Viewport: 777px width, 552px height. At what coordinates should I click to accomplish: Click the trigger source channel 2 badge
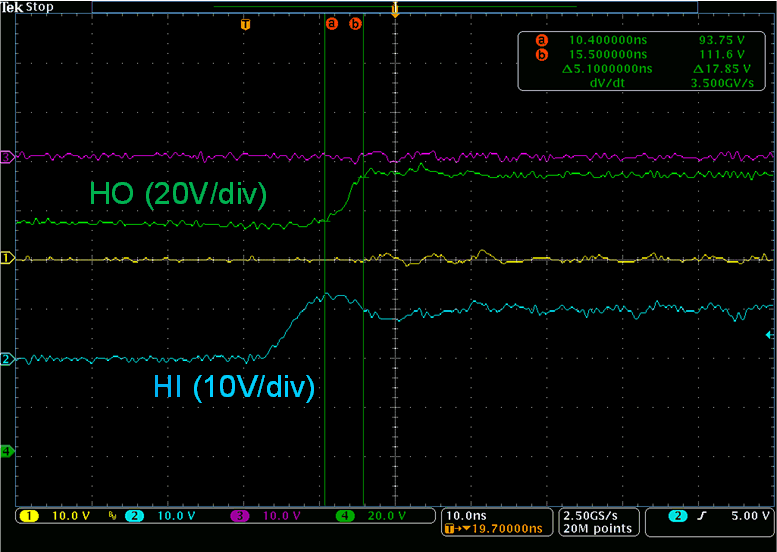(x=678, y=516)
